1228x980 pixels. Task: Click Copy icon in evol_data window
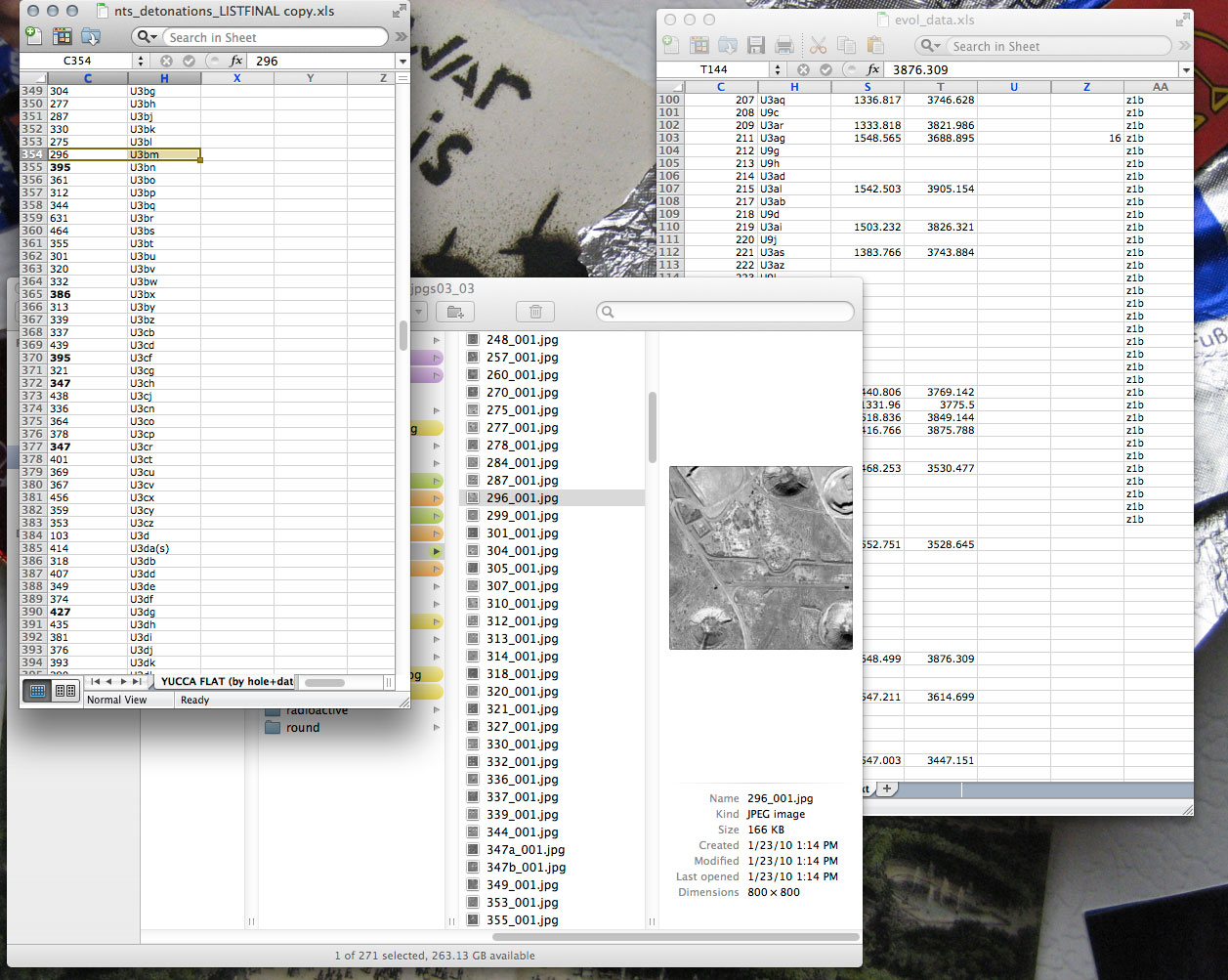847,45
